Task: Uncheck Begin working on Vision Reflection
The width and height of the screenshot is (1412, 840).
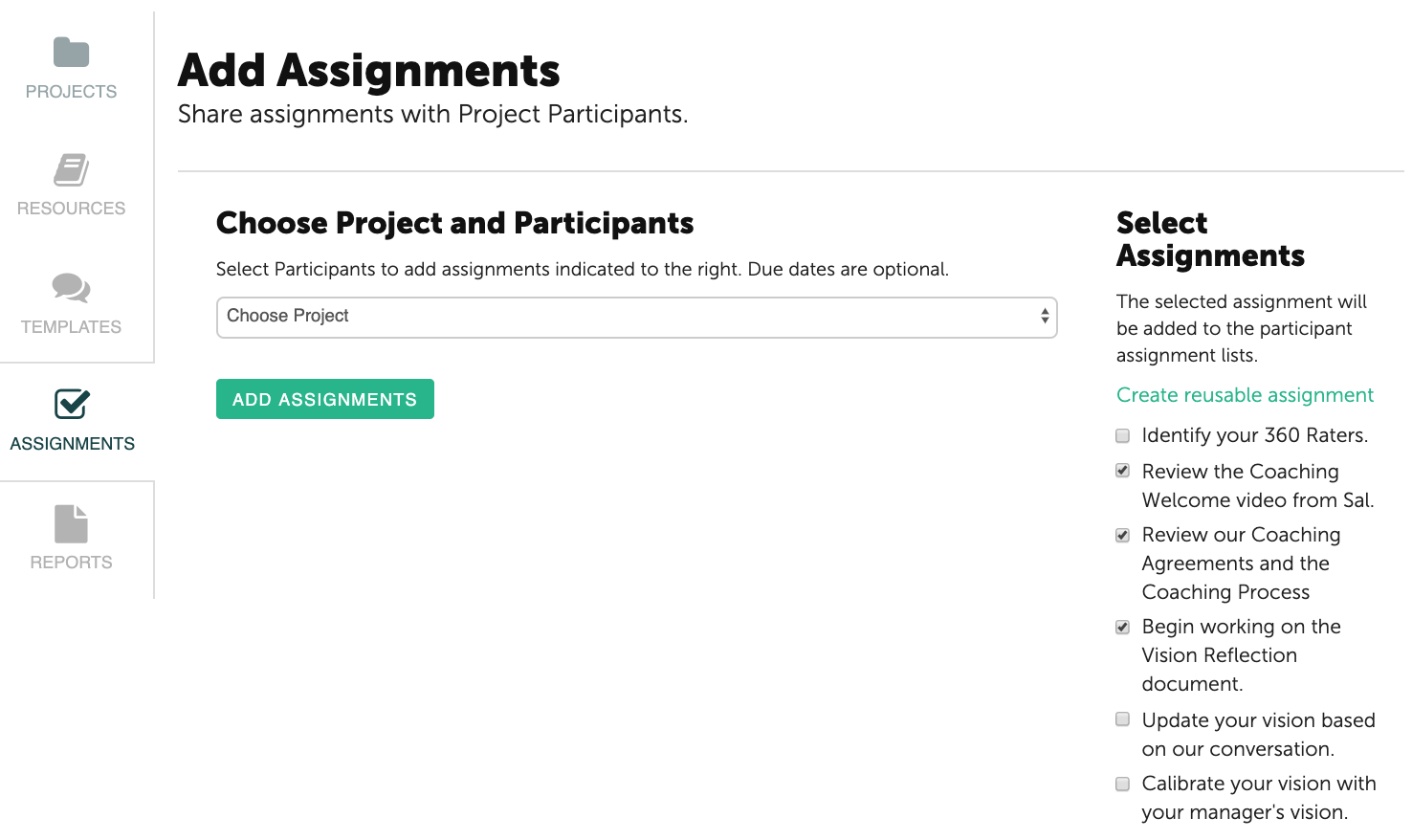Action: point(1123,627)
